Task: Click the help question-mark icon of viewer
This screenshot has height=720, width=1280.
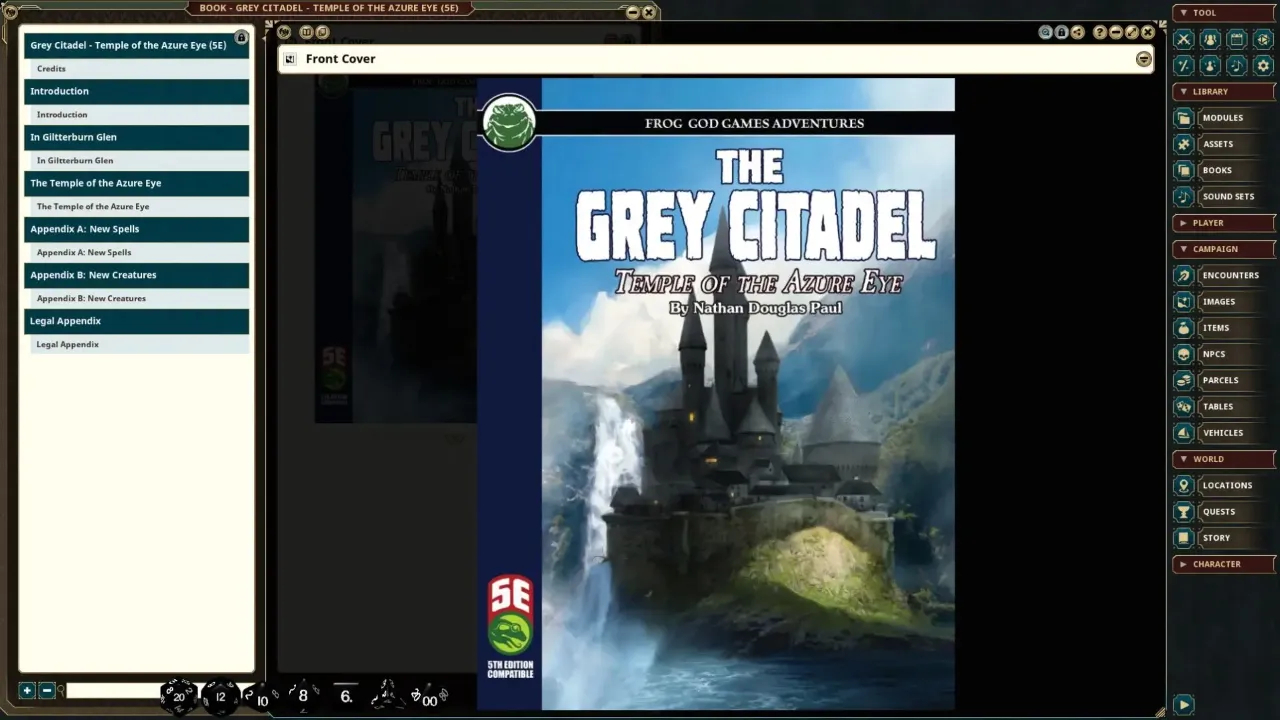Action: tap(1100, 32)
